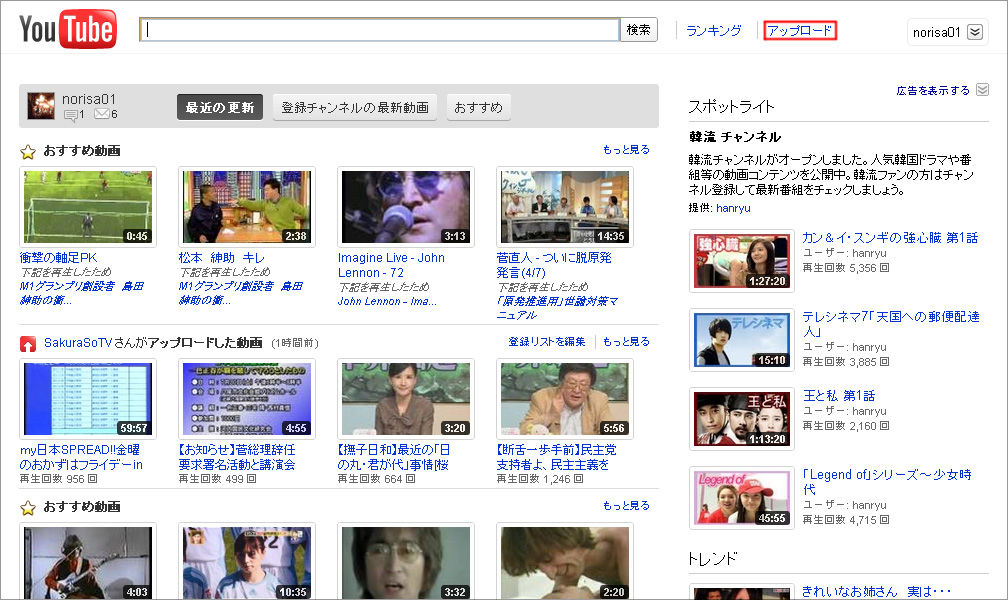This screenshot has width=1008, height=600.
Task: Click the 検索 search button
Action: [638, 30]
